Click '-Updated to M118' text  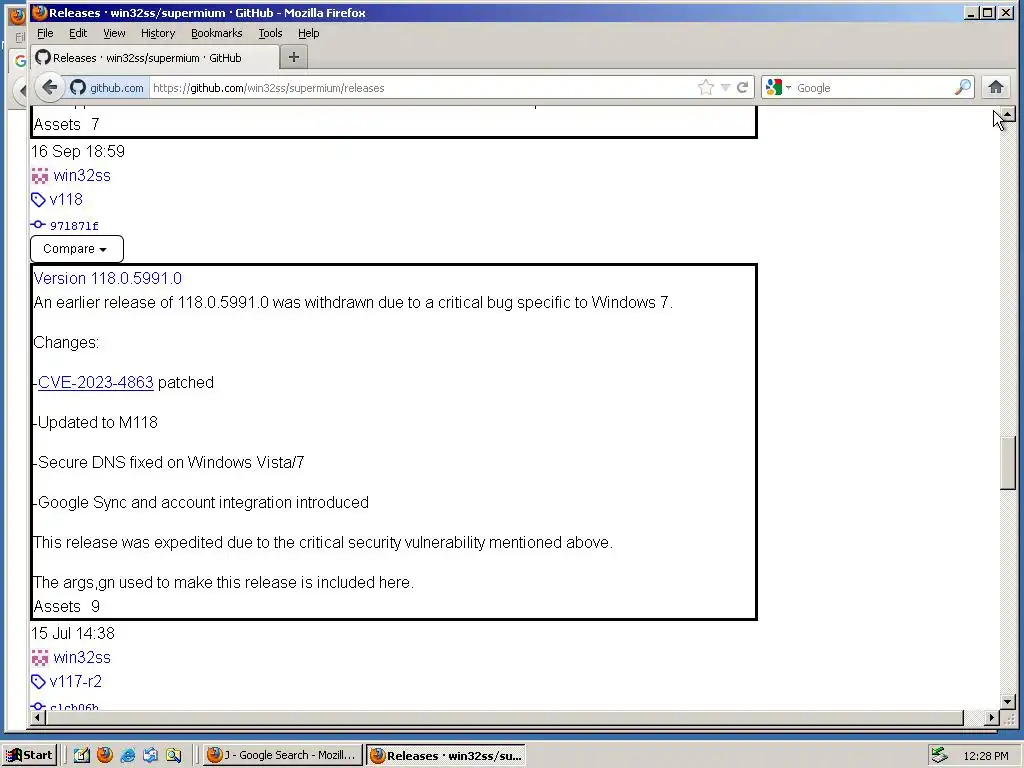click(95, 423)
